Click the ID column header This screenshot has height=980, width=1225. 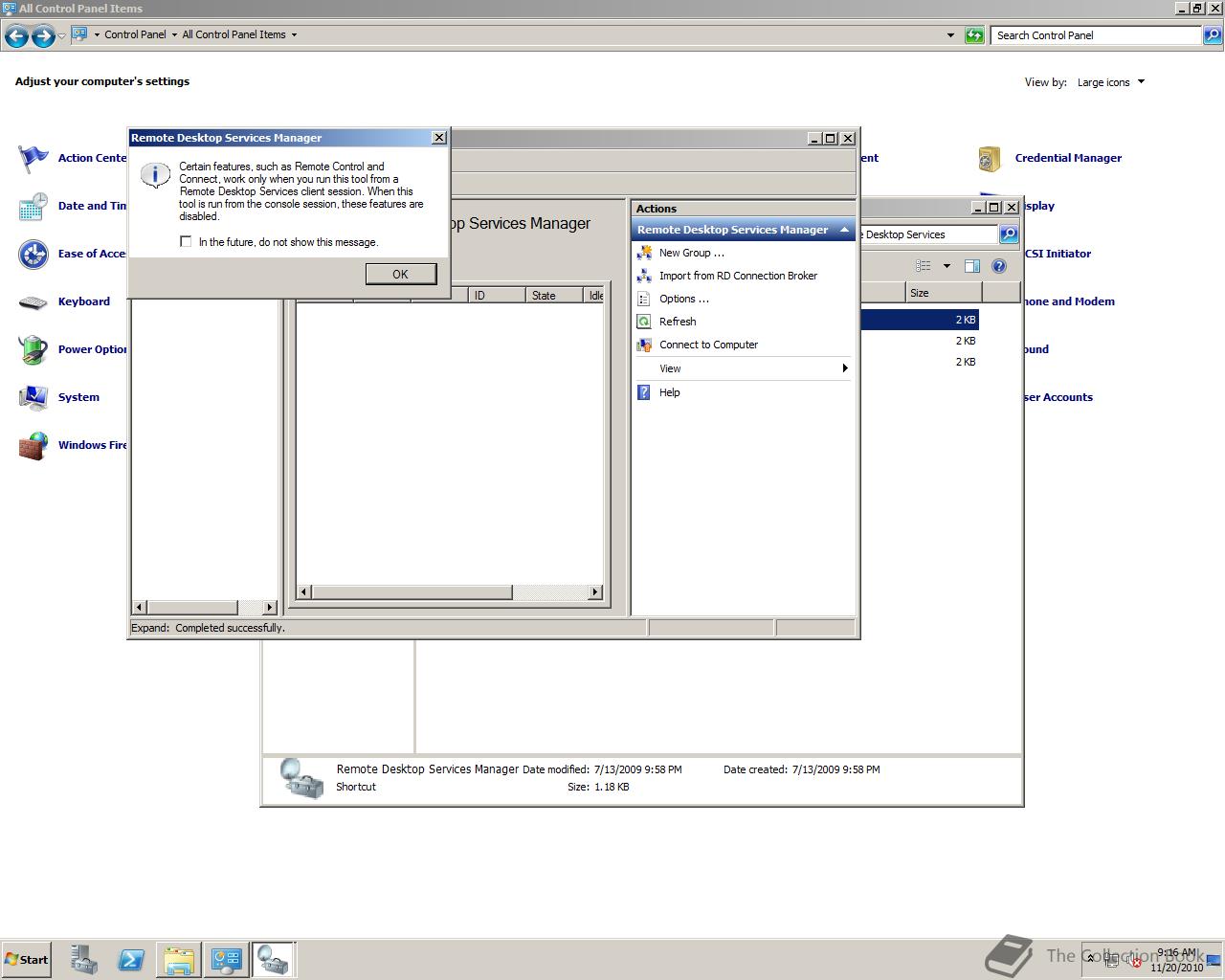point(497,295)
